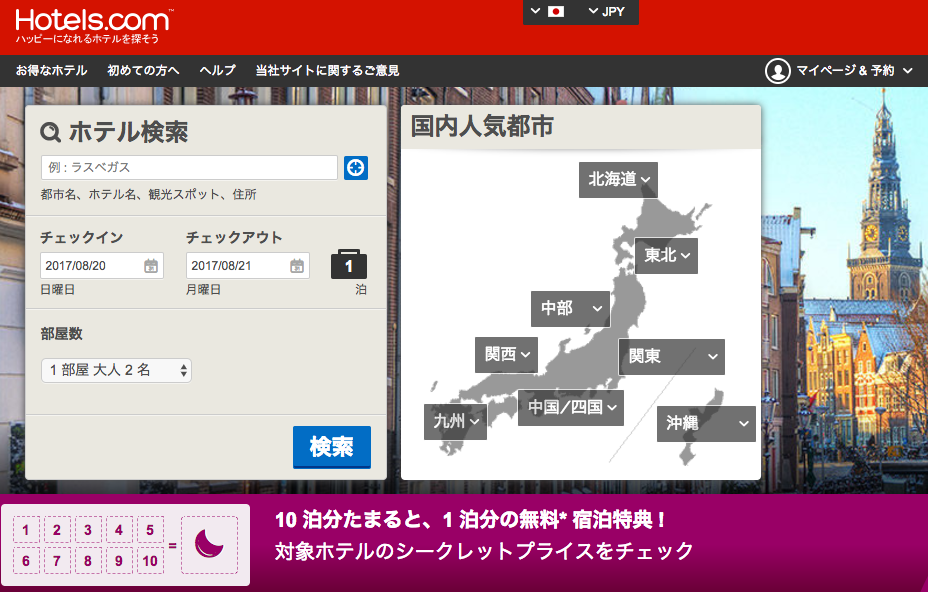
Task: Expand the 九州 region dropdown
Action: tap(456, 422)
